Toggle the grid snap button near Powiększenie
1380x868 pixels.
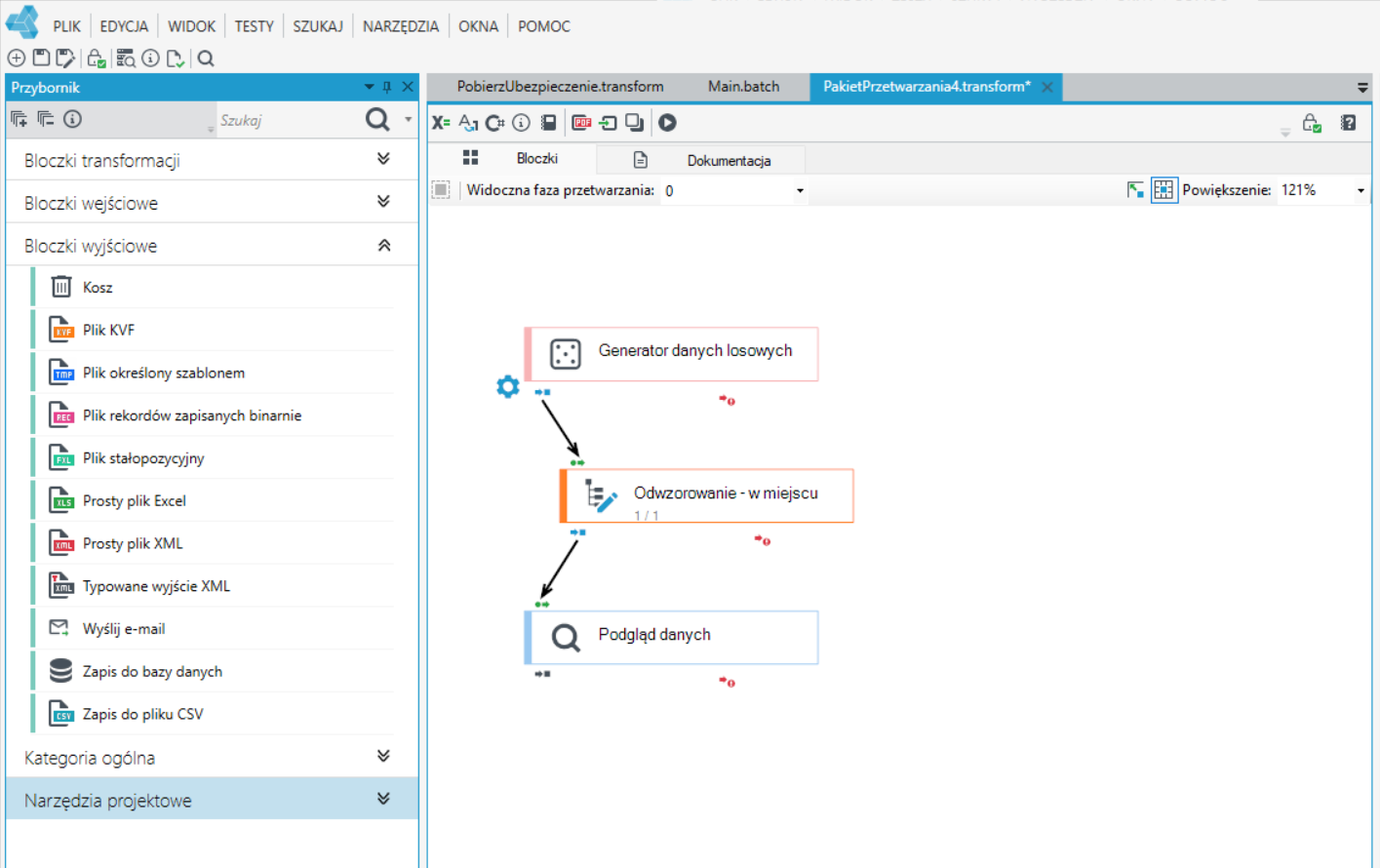[x=1163, y=190]
